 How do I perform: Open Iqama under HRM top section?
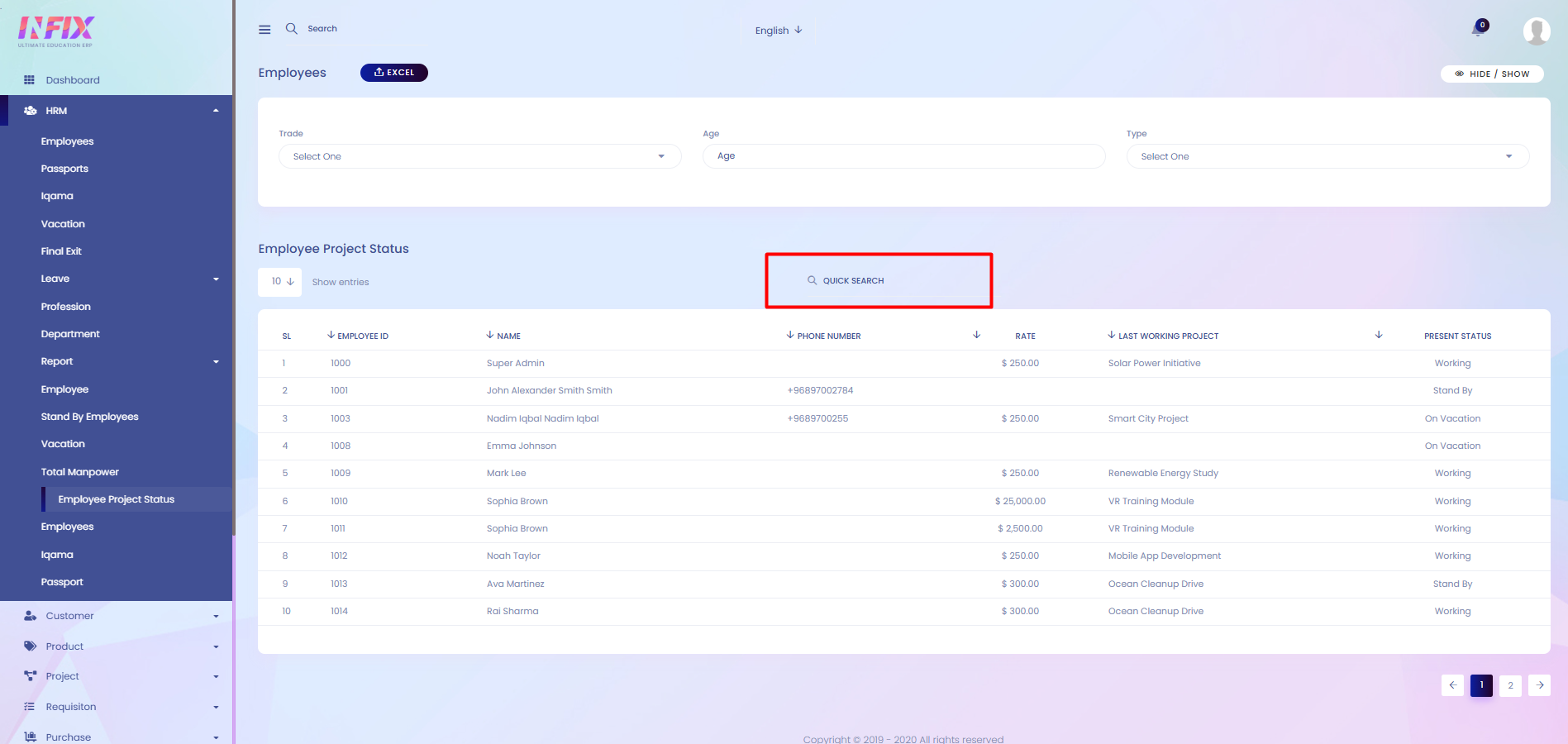(57, 196)
